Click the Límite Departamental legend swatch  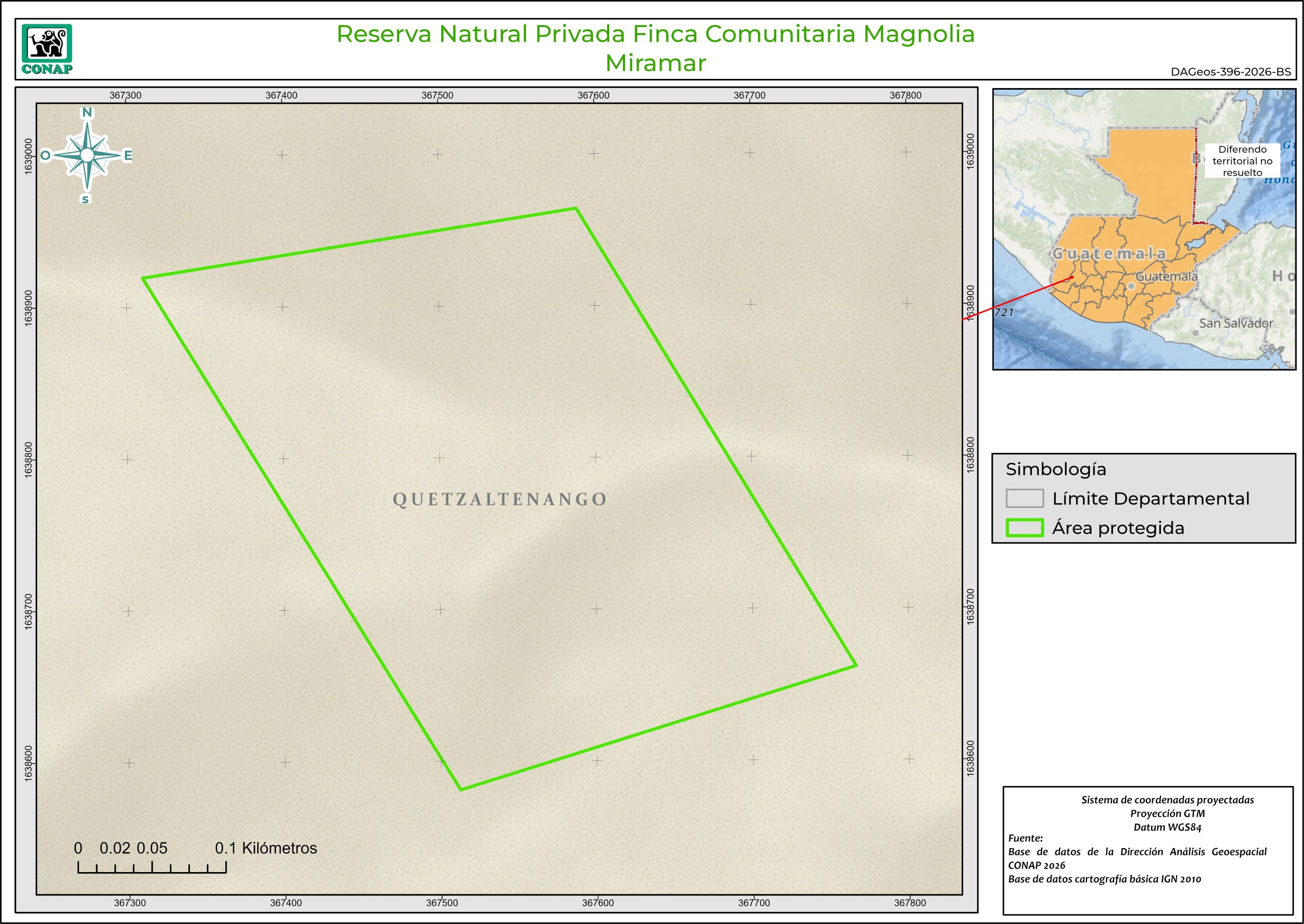coord(1024,498)
